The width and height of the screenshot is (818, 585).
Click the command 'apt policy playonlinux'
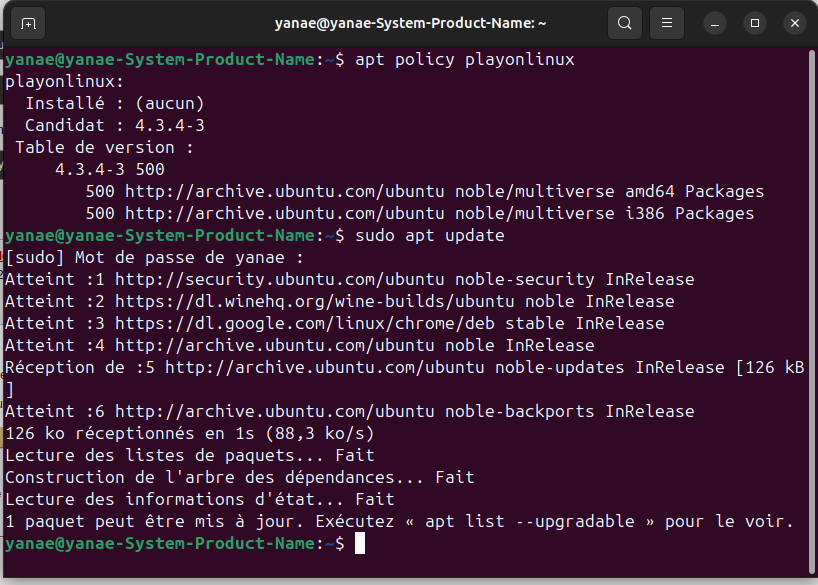tap(464, 59)
